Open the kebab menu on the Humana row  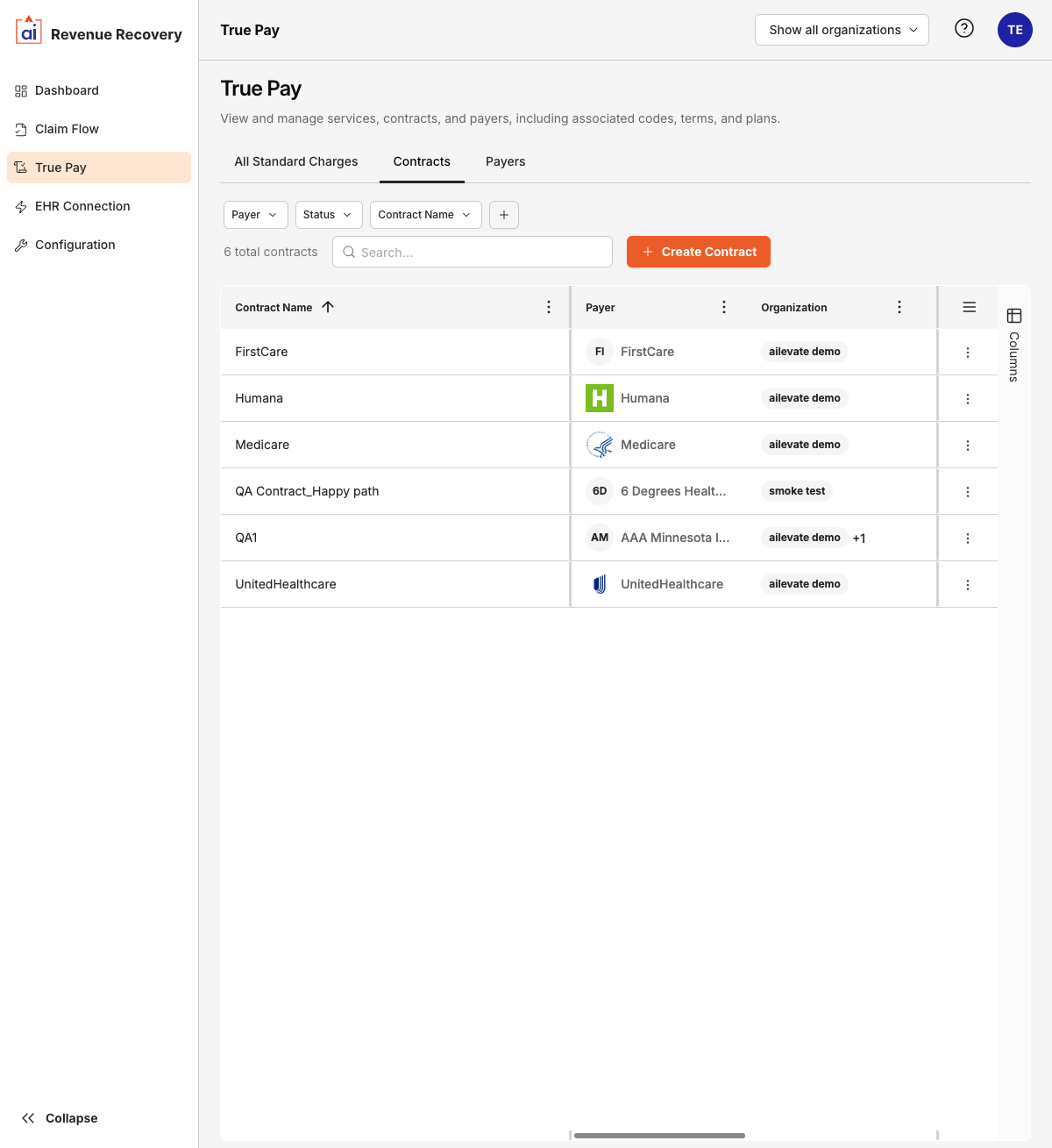968,398
